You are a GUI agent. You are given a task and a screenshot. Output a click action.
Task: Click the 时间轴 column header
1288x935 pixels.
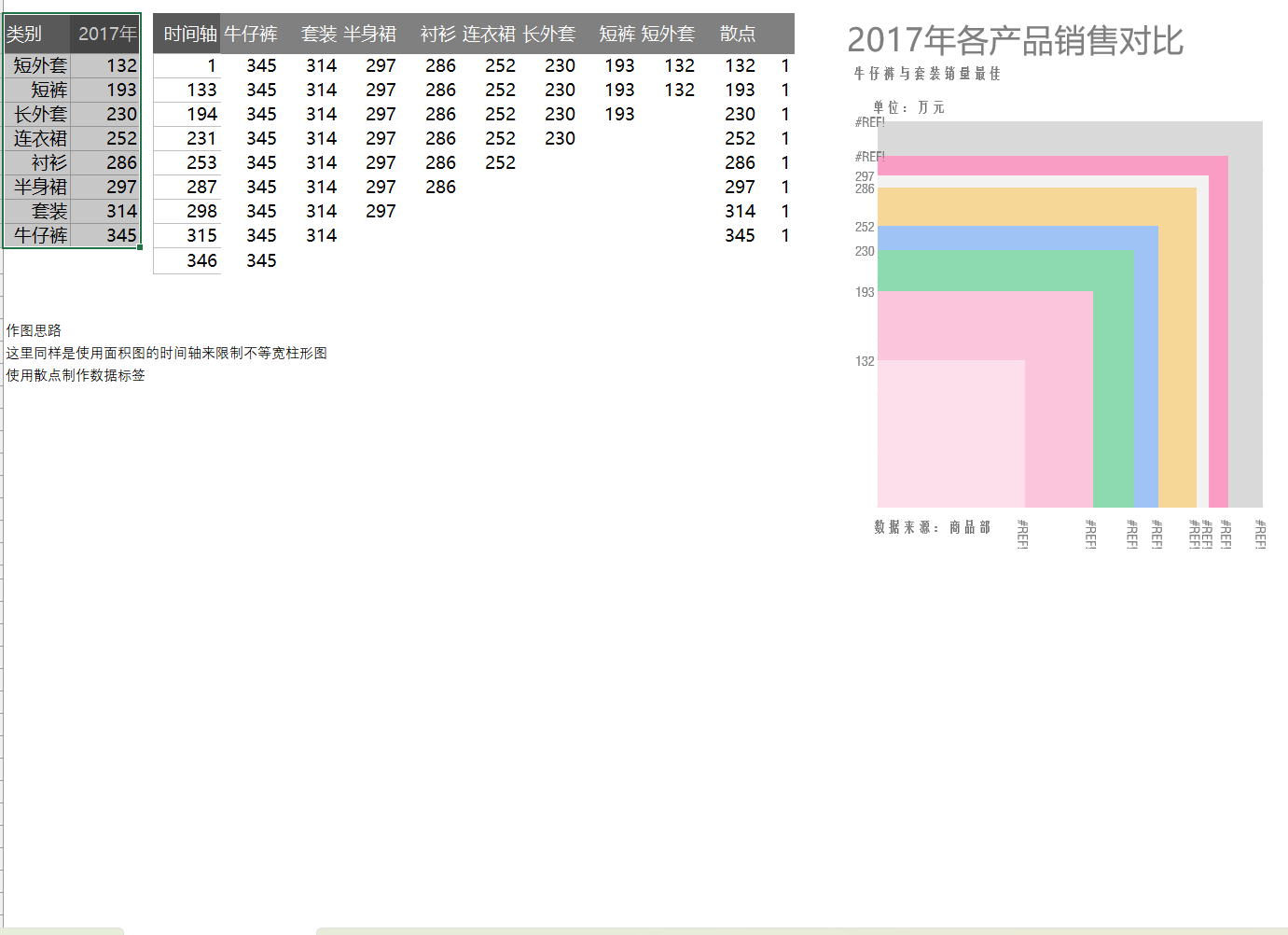pyautogui.click(x=187, y=34)
